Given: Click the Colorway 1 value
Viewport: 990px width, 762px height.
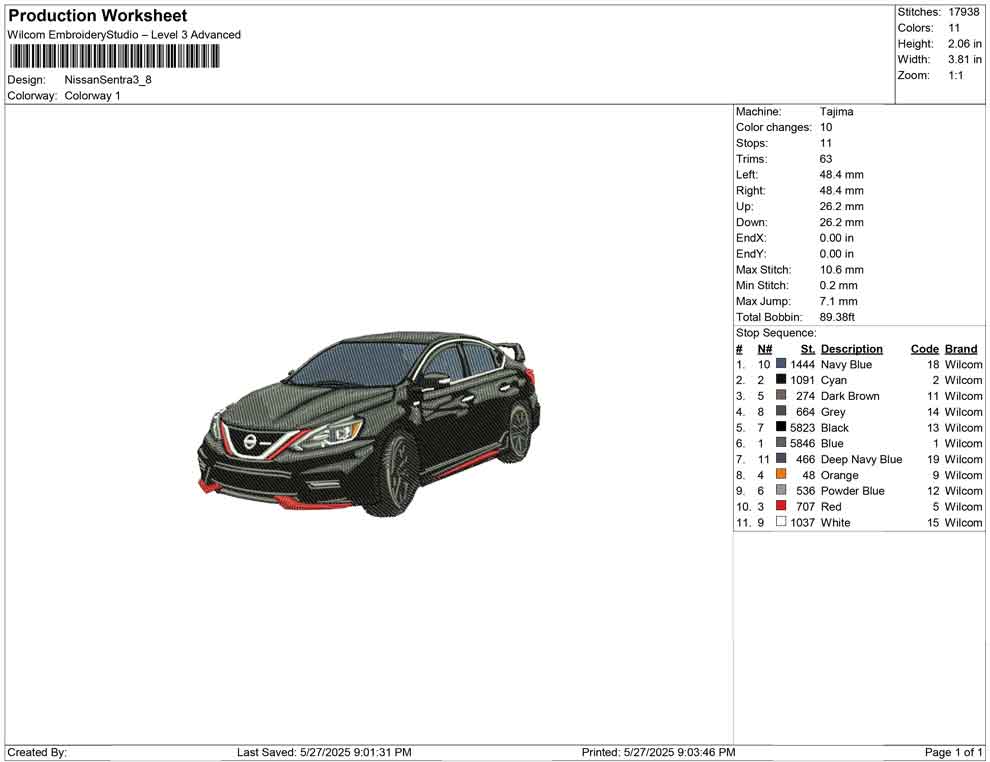Looking at the screenshot, I should click(x=92, y=96).
